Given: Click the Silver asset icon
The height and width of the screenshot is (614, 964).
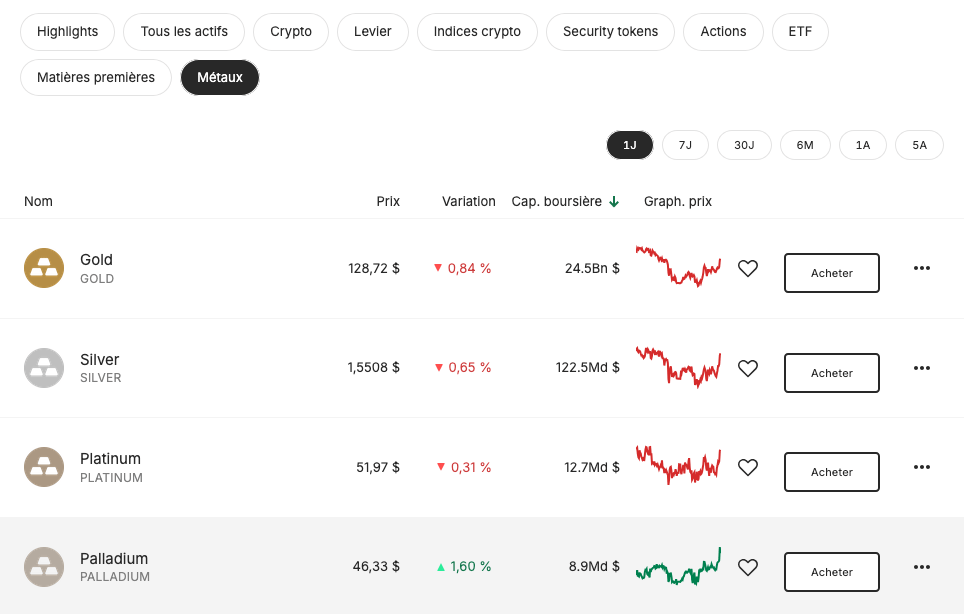Looking at the screenshot, I should pos(44,368).
